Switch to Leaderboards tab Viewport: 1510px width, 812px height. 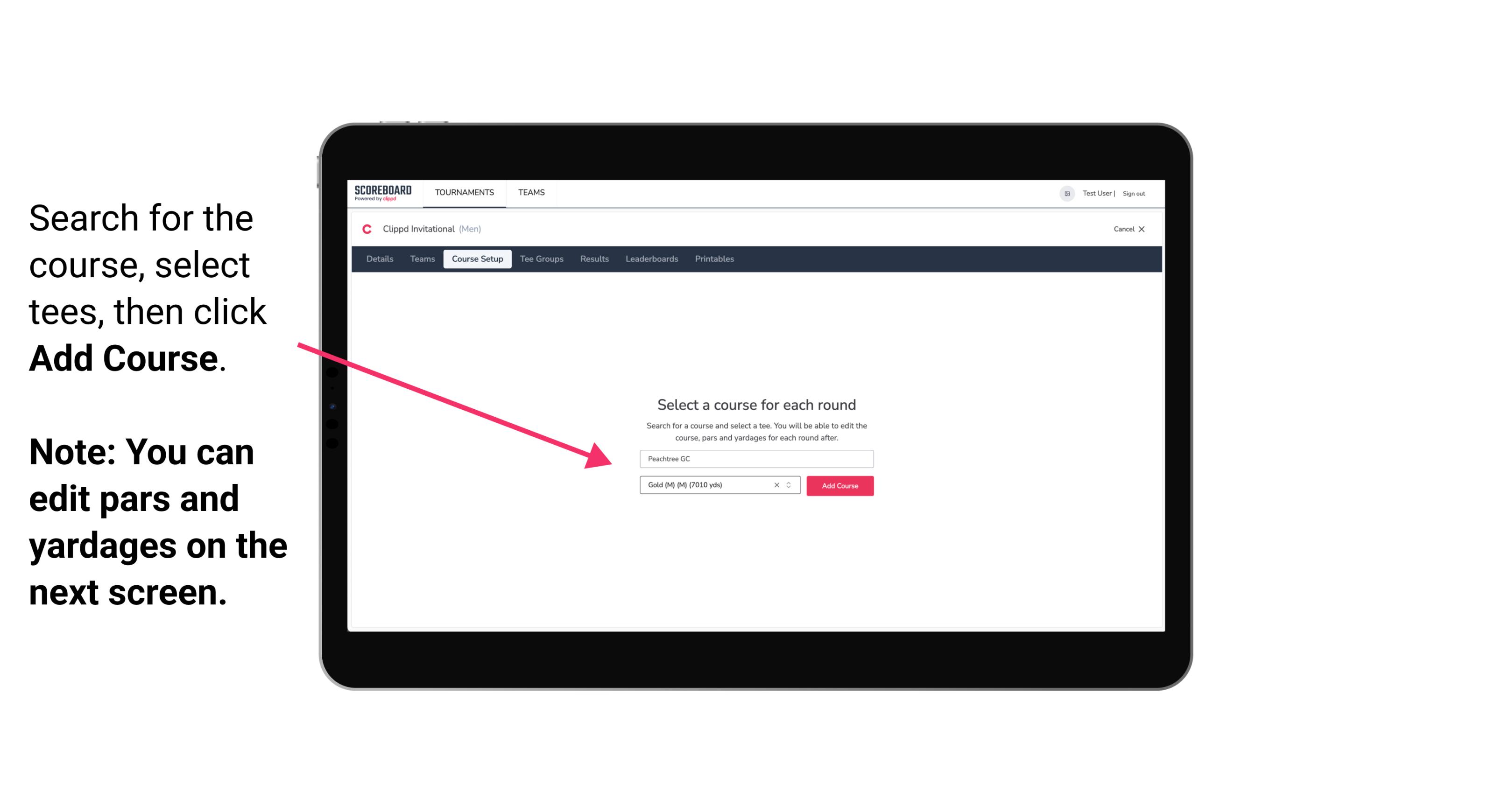pyautogui.click(x=651, y=259)
